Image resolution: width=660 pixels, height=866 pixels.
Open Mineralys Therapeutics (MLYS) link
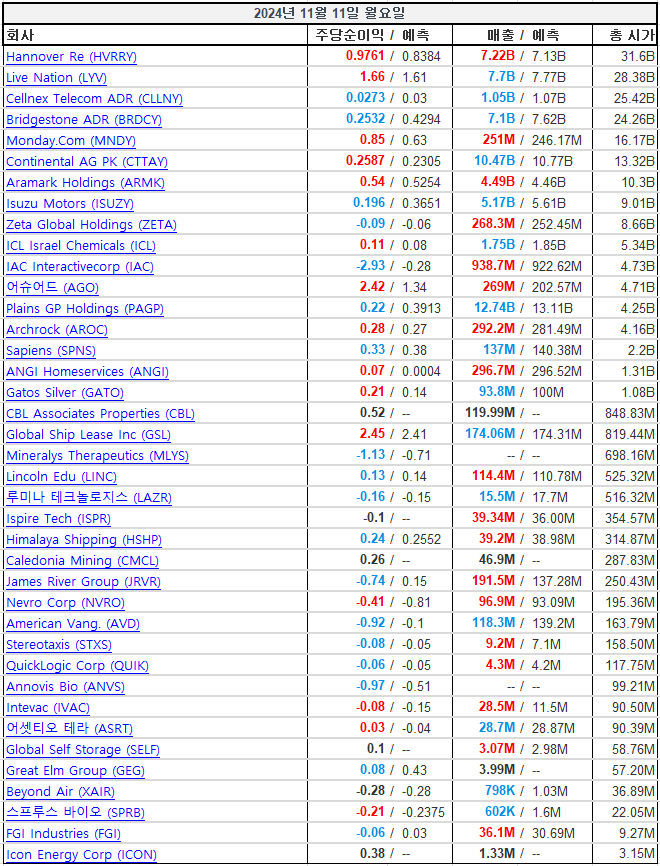pos(97,455)
